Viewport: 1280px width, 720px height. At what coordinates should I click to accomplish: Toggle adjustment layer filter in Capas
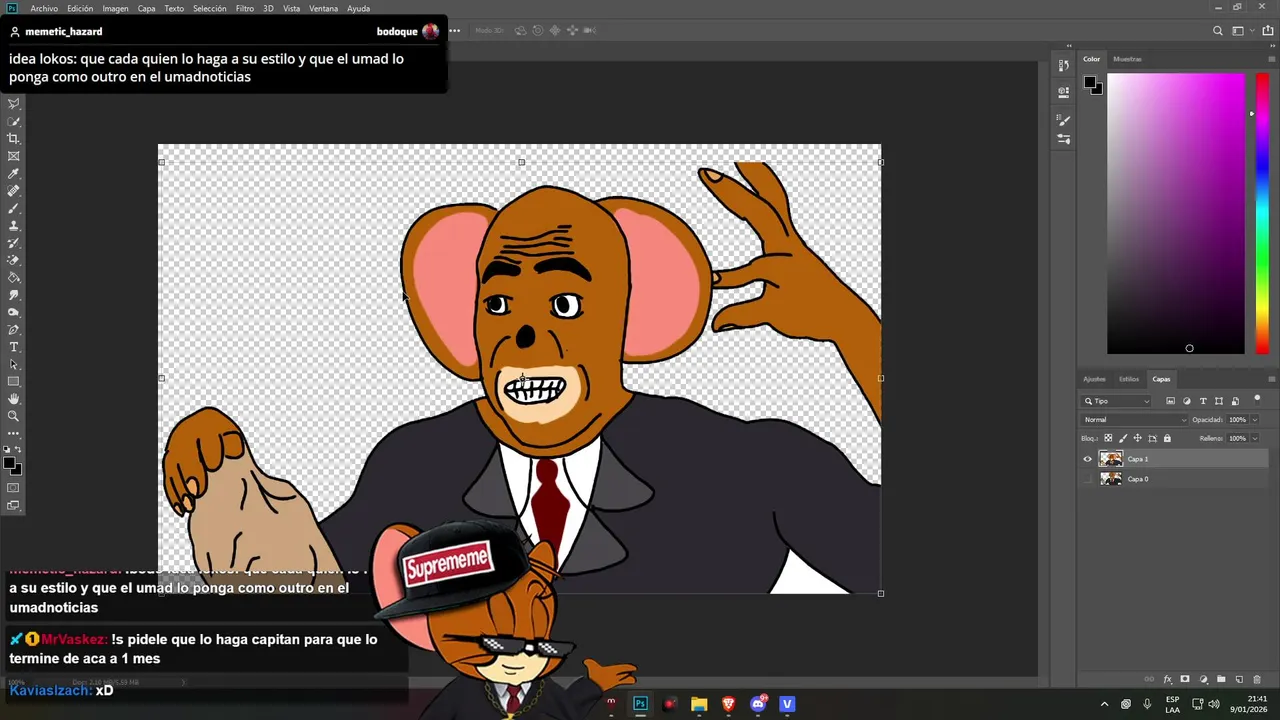tap(1188, 401)
